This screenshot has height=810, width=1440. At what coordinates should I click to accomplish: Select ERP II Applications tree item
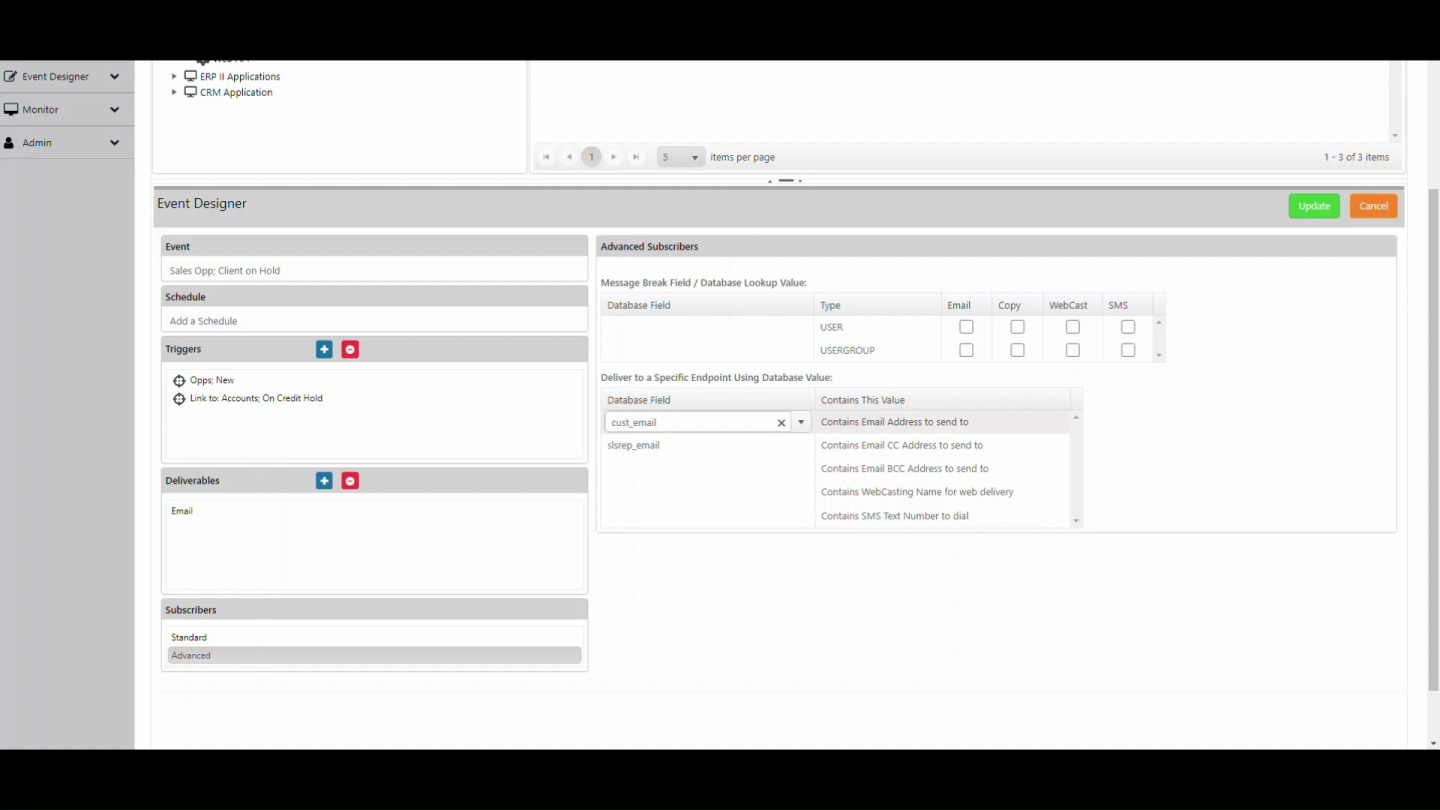click(x=240, y=76)
